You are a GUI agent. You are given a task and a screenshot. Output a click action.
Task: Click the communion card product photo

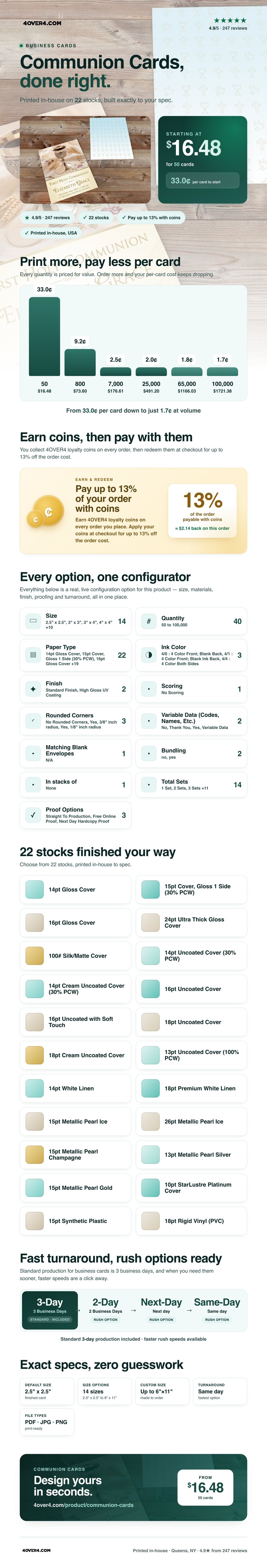tap(85, 159)
